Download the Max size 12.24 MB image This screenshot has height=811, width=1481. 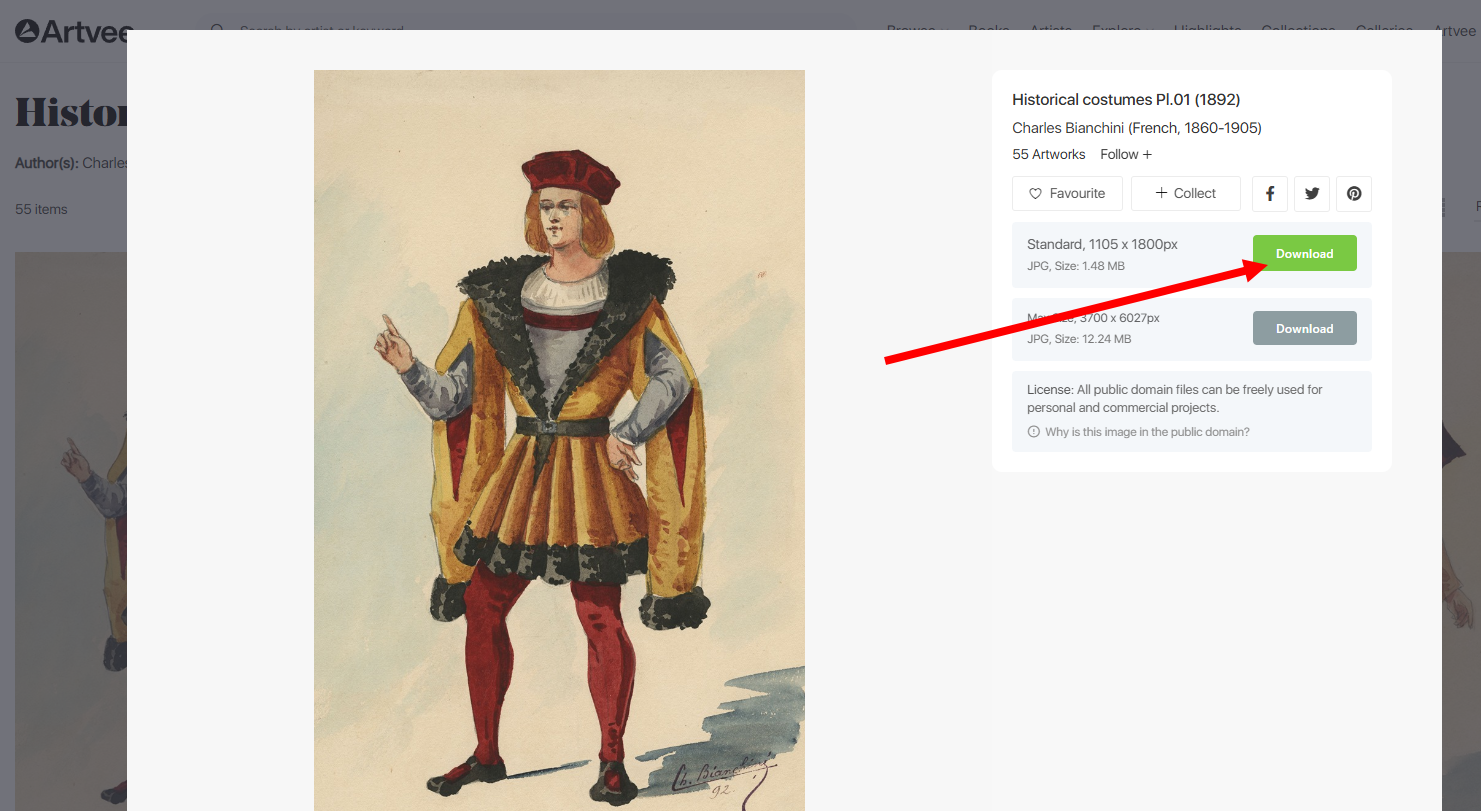coord(1305,328)
